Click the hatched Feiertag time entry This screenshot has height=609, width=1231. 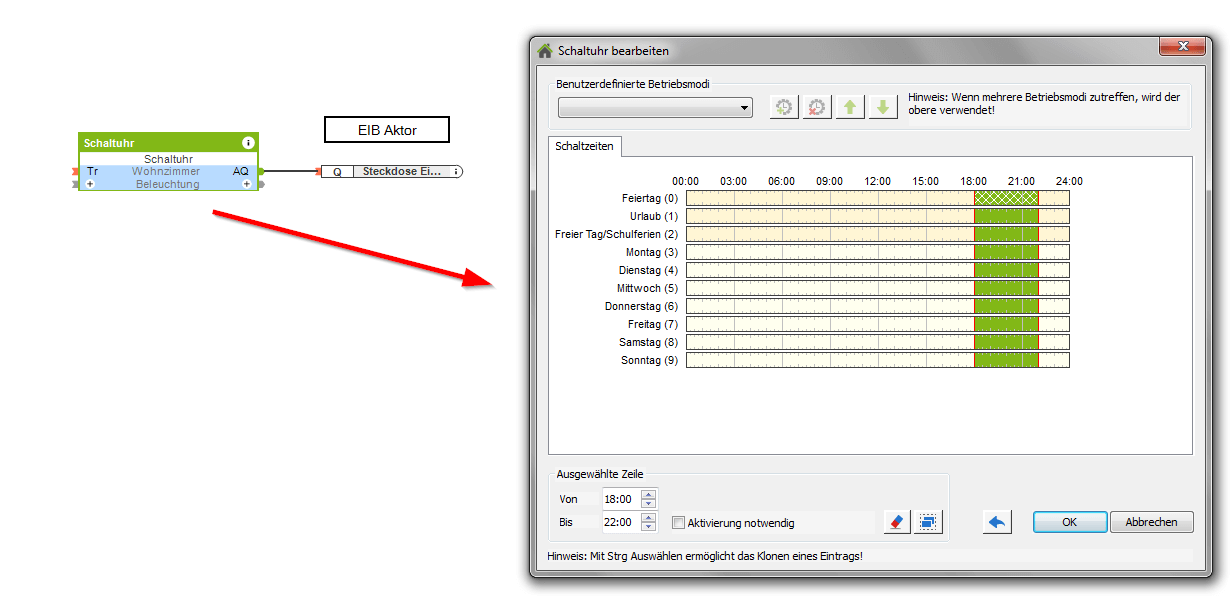click(x=1006, y=198)
